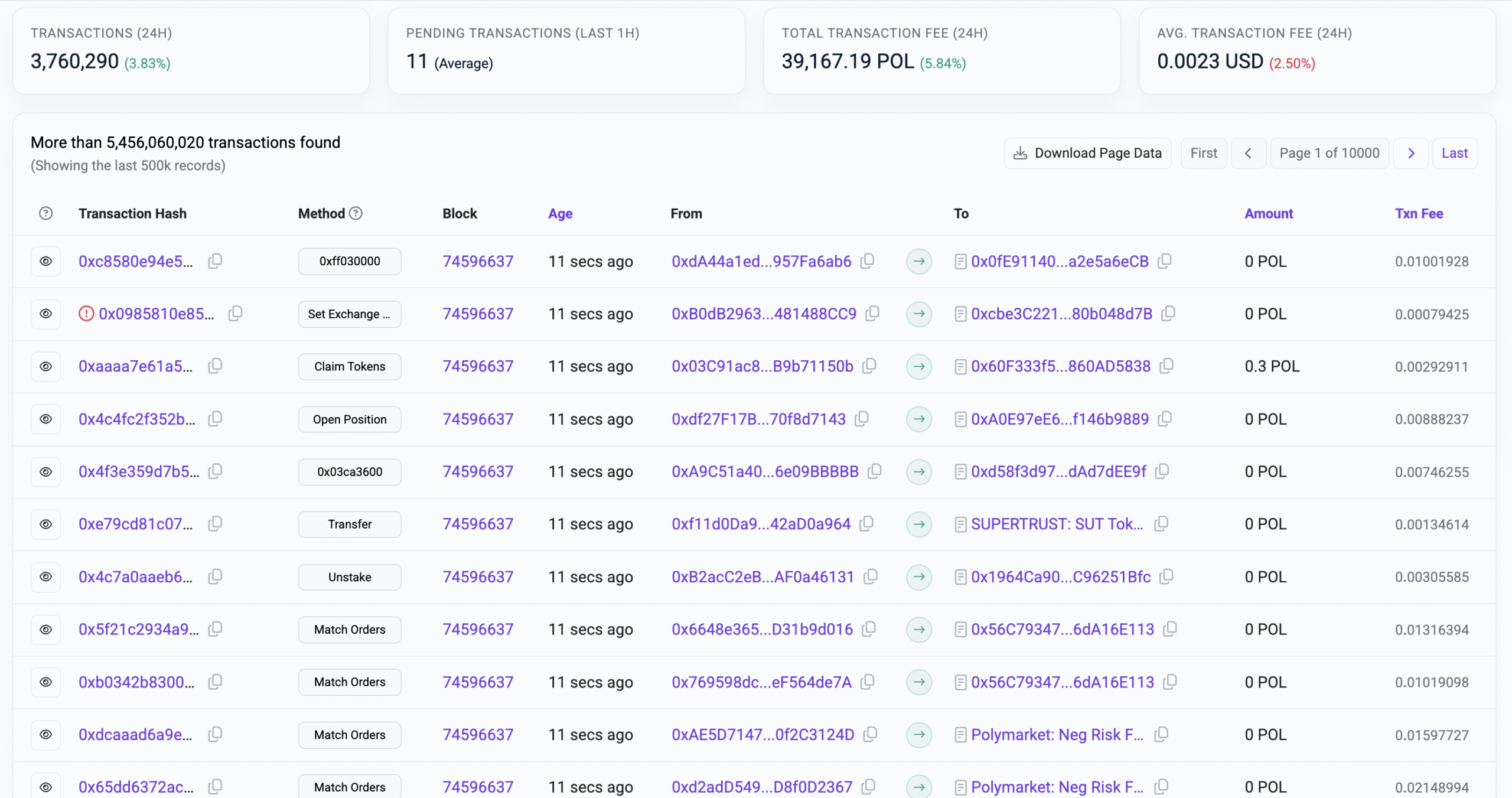Click the Amount column header
Viewport: 1512px width, 798px height.
pos(1268,213)
